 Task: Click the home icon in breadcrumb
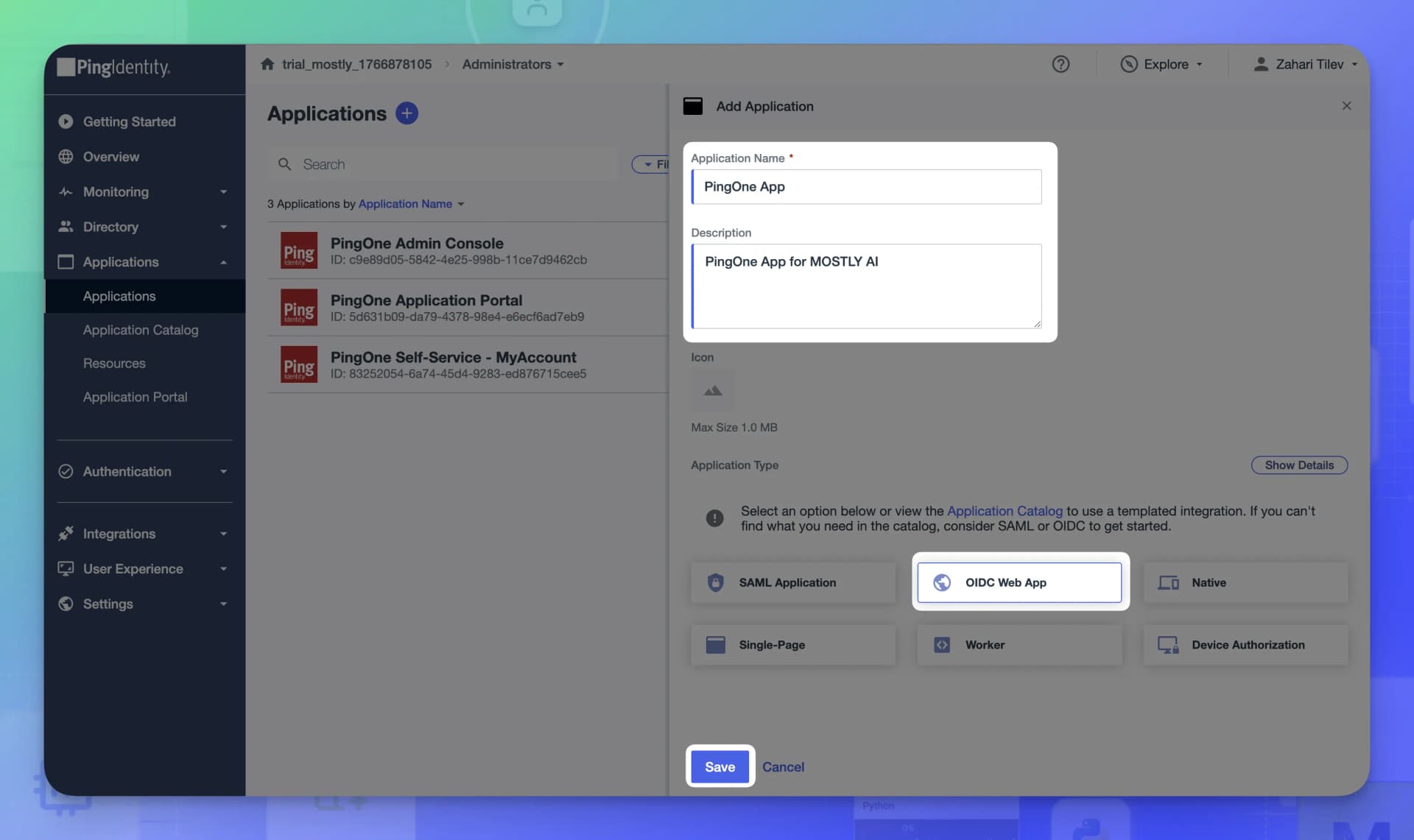[267, 64]
